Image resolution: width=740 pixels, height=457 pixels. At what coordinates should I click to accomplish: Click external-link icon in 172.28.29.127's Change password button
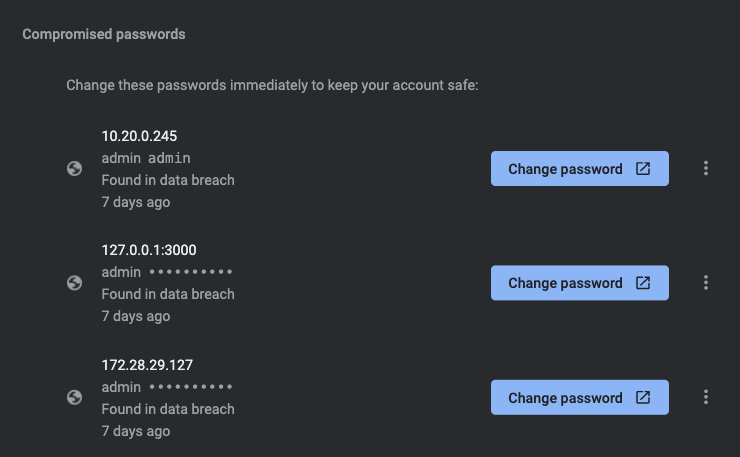tap(643, 397)
